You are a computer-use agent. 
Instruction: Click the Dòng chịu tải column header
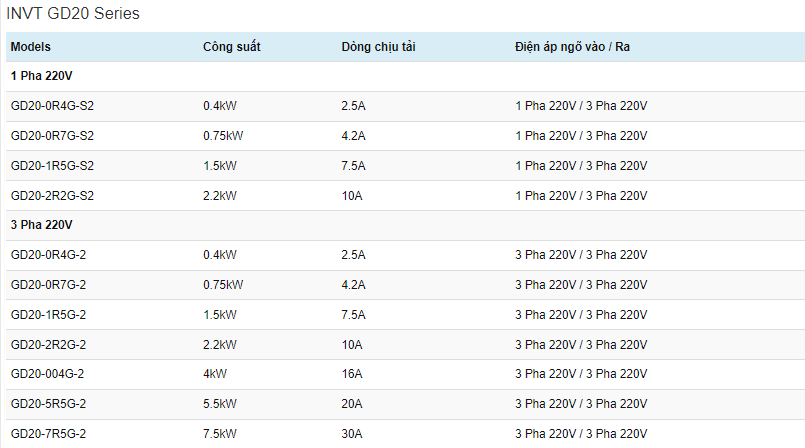(378, 47)
